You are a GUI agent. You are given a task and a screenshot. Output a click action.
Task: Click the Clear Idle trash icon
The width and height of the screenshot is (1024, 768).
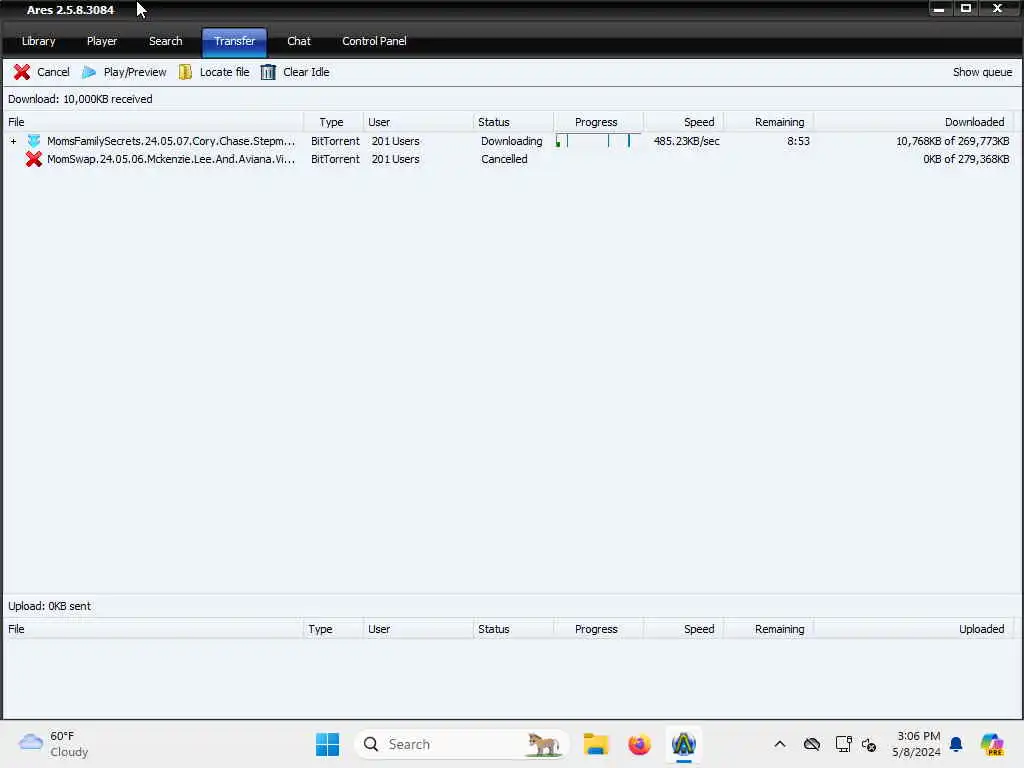(268, 72)
